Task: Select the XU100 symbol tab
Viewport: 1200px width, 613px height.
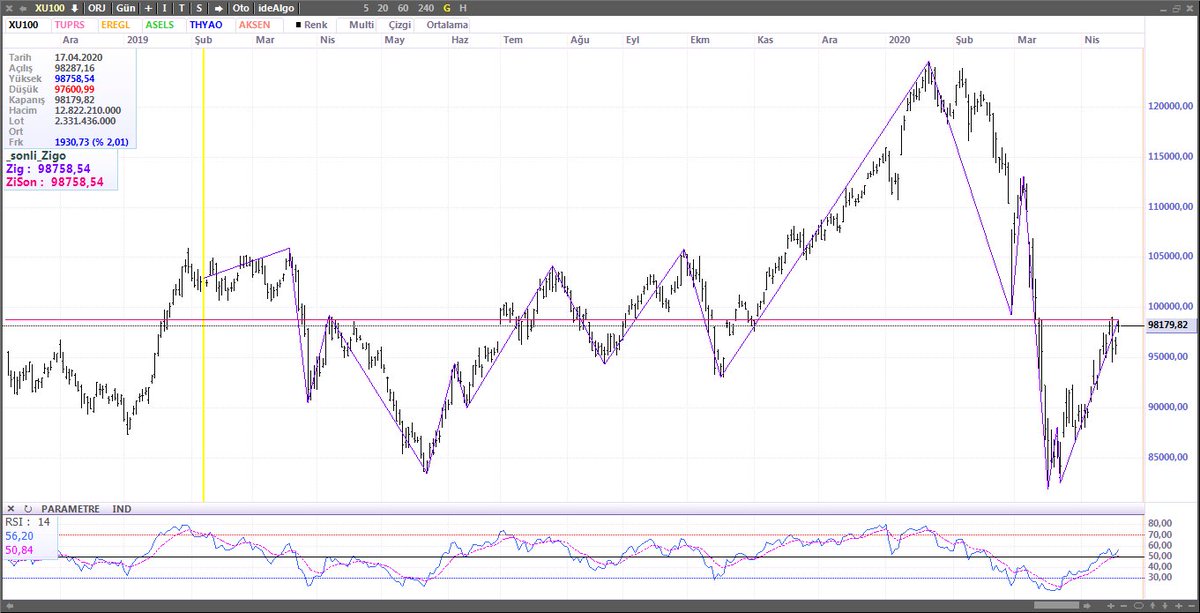Action: [24, 24]
